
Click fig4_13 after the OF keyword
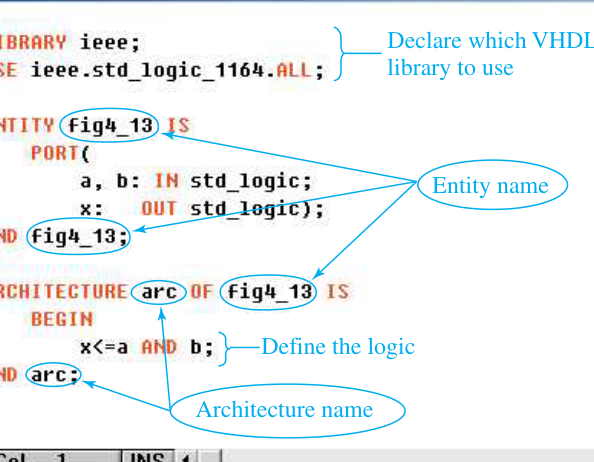pyautogui.click(x=269, y=292)
